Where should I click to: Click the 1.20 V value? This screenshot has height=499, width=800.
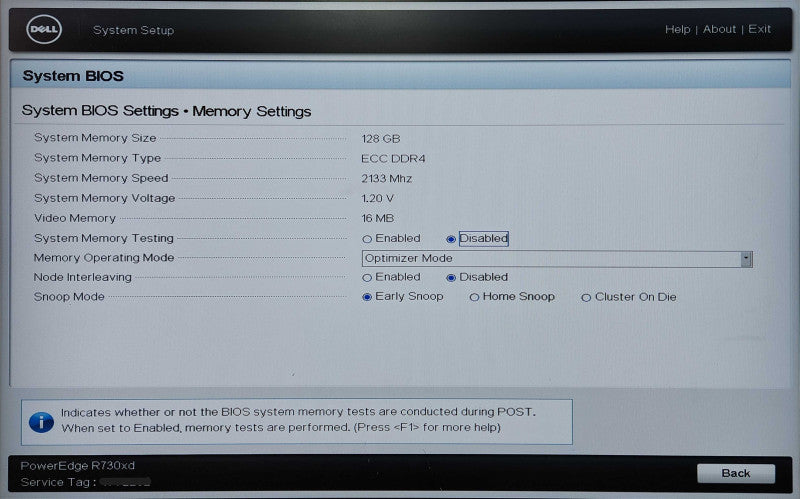(378, 198)
